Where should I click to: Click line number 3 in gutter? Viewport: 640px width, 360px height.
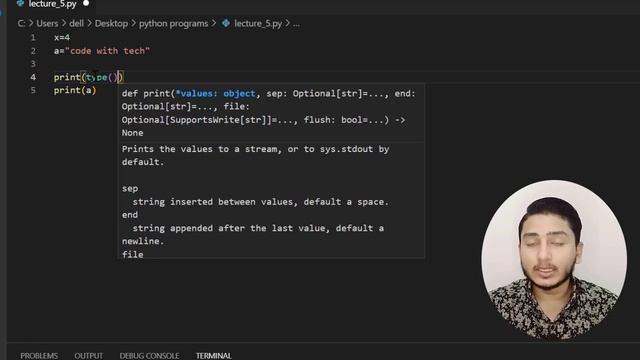pyautogui.click(x=33, y=64)
